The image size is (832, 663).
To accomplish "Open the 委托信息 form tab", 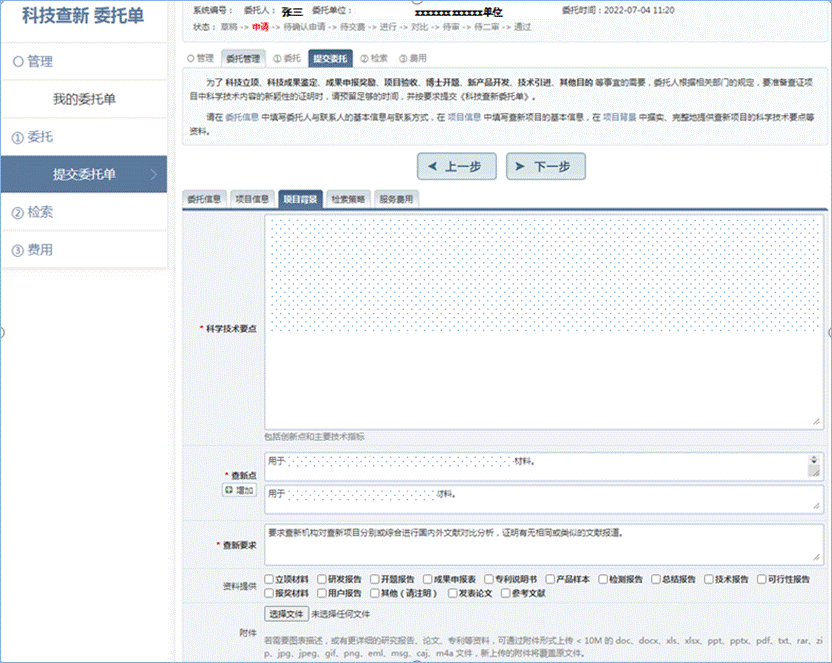I will pyautogui.click(x=204, y=199).
